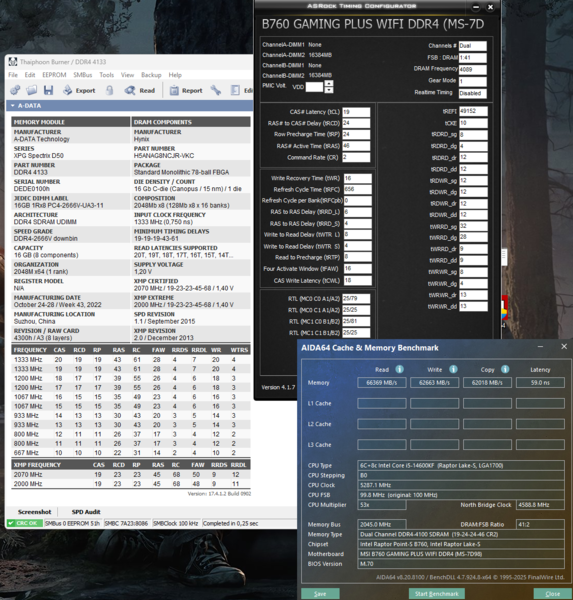Click the CPU Type field in AIDA64
Image resolution: width=573 pixels, height=600 pixels.
(x=461, y=465)
